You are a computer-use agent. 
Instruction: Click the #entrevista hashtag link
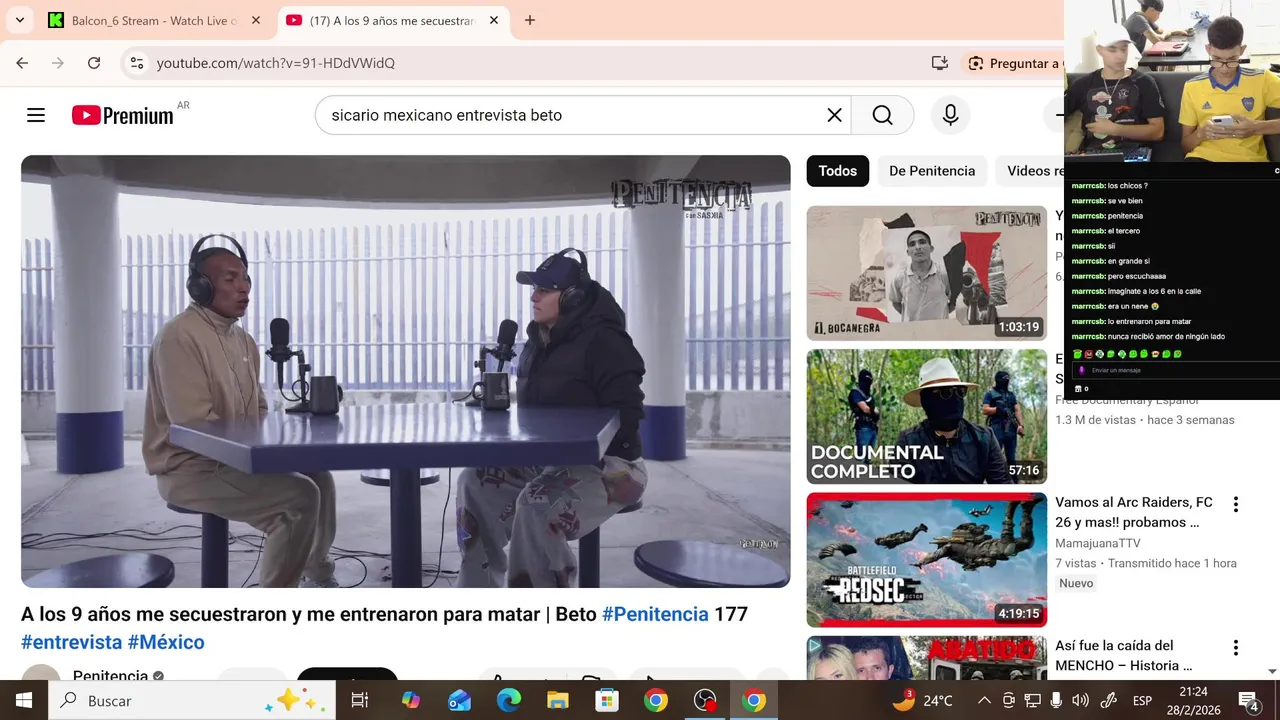click(x=71, y=642)
